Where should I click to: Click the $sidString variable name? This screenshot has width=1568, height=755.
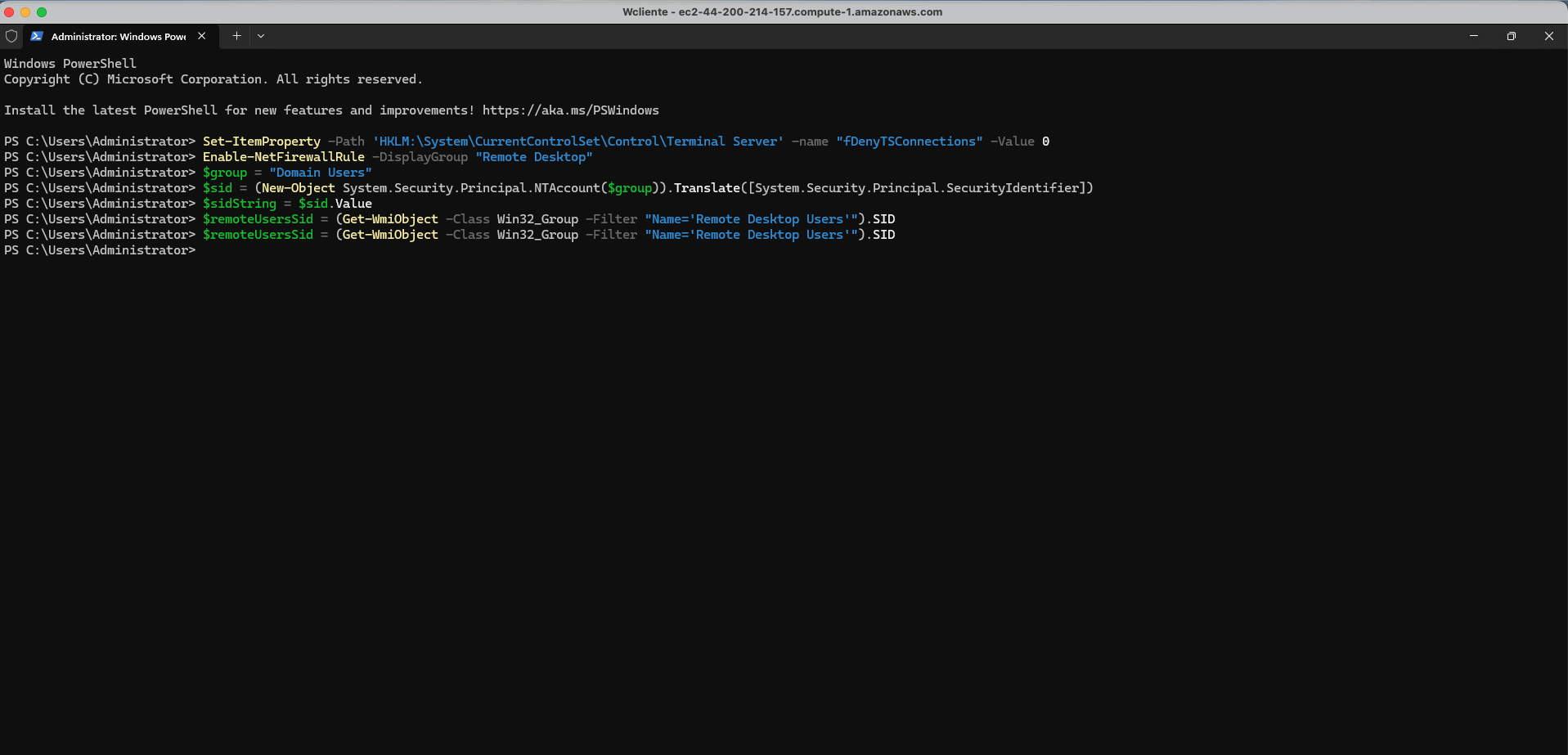[240, 204]
